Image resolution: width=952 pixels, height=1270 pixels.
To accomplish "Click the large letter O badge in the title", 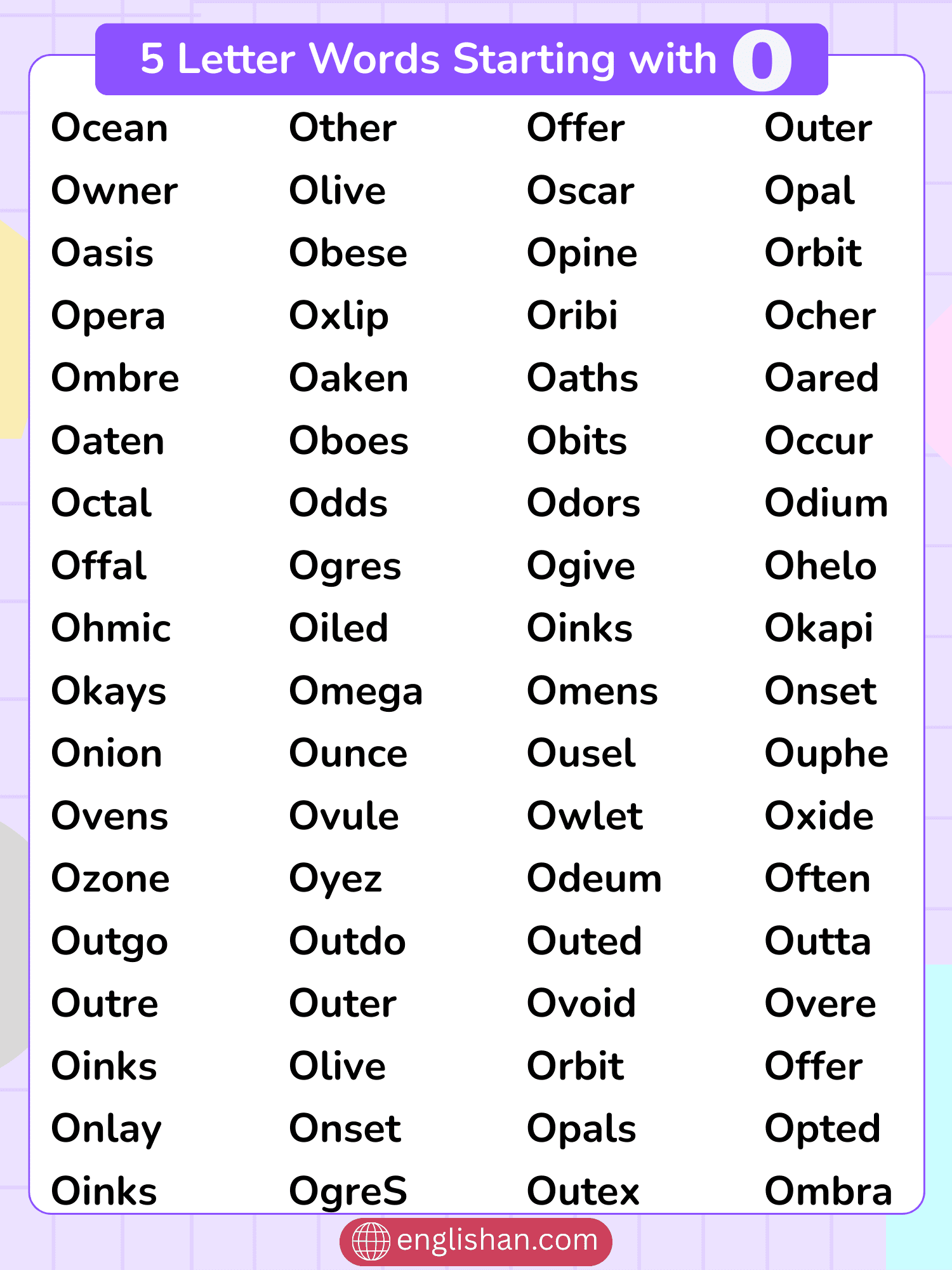I will tap(762, 60).
